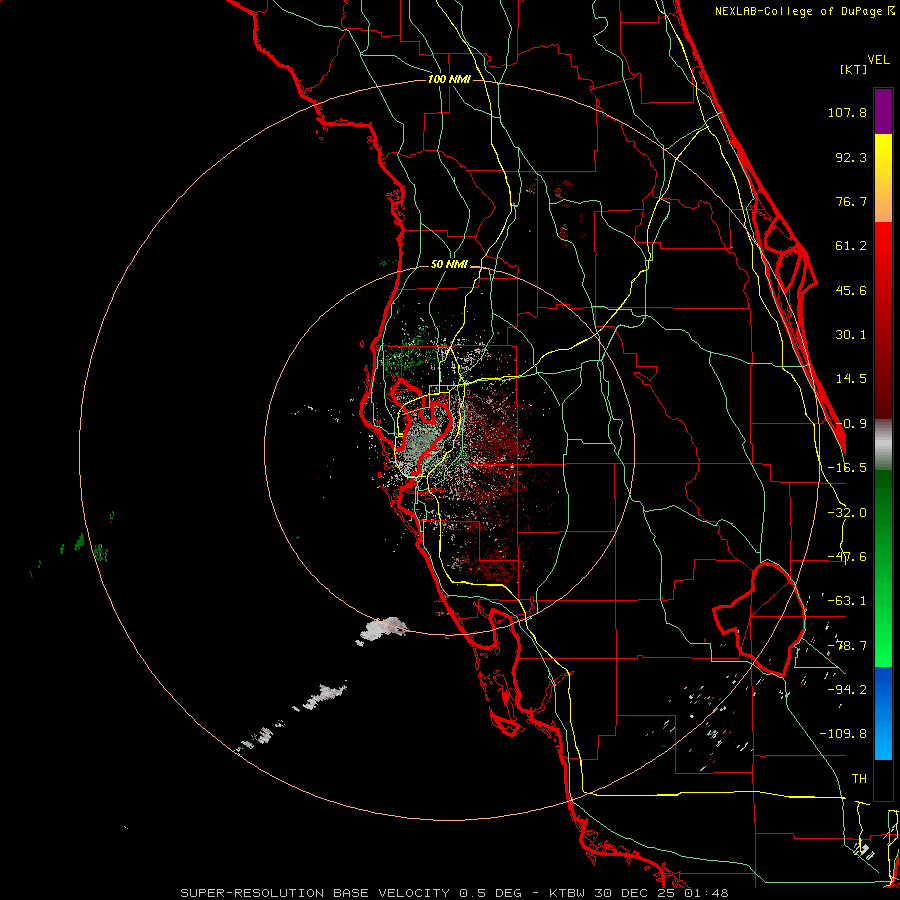Screen dimensions: 900x900
Task: Select the -109.8 legend value
Action: [x=843, y=734]
